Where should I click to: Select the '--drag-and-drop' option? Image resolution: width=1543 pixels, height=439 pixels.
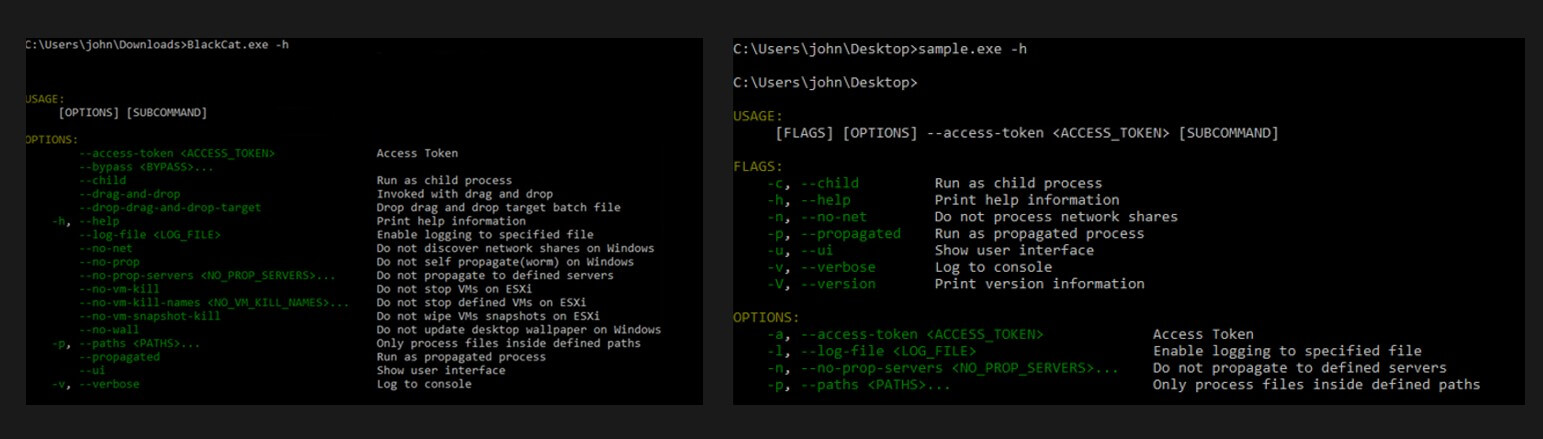[x=130, y=194]
